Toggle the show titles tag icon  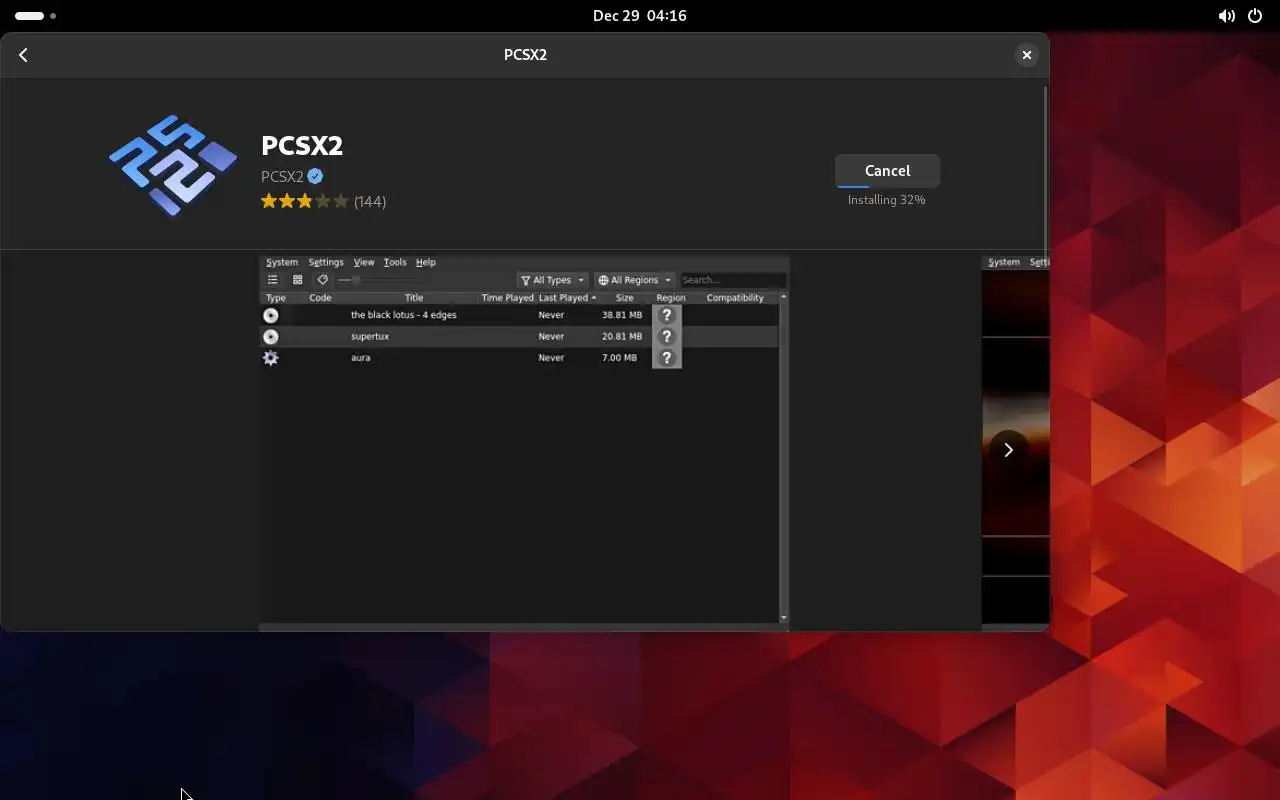pos(322,280)
